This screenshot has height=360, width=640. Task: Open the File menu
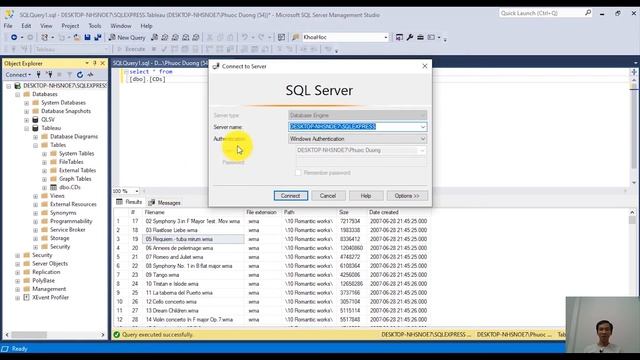pos(8,26)
